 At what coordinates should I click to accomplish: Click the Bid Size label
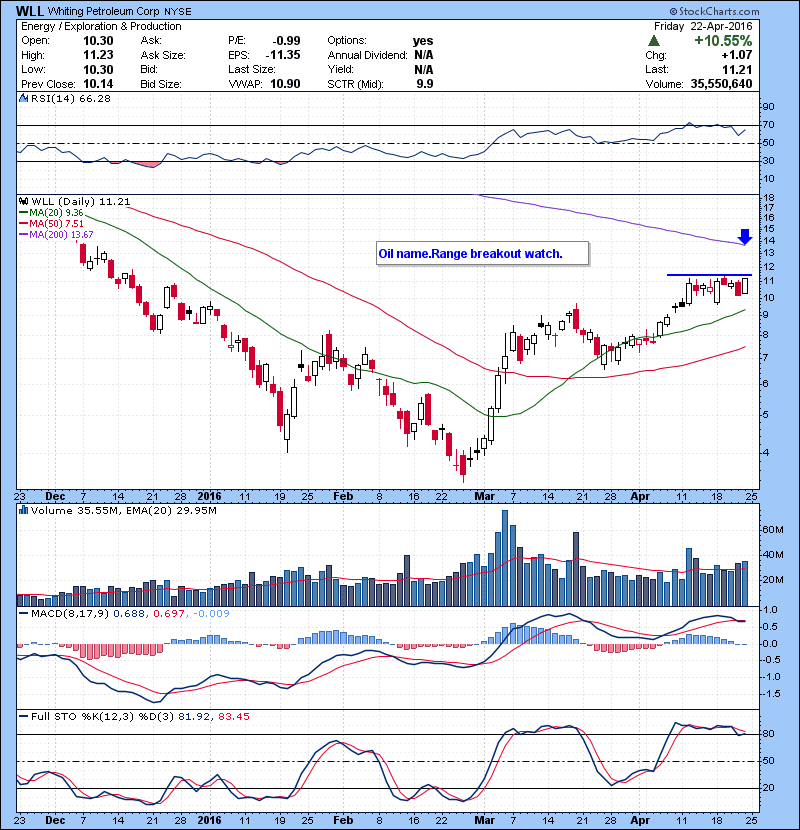point(161,84)
